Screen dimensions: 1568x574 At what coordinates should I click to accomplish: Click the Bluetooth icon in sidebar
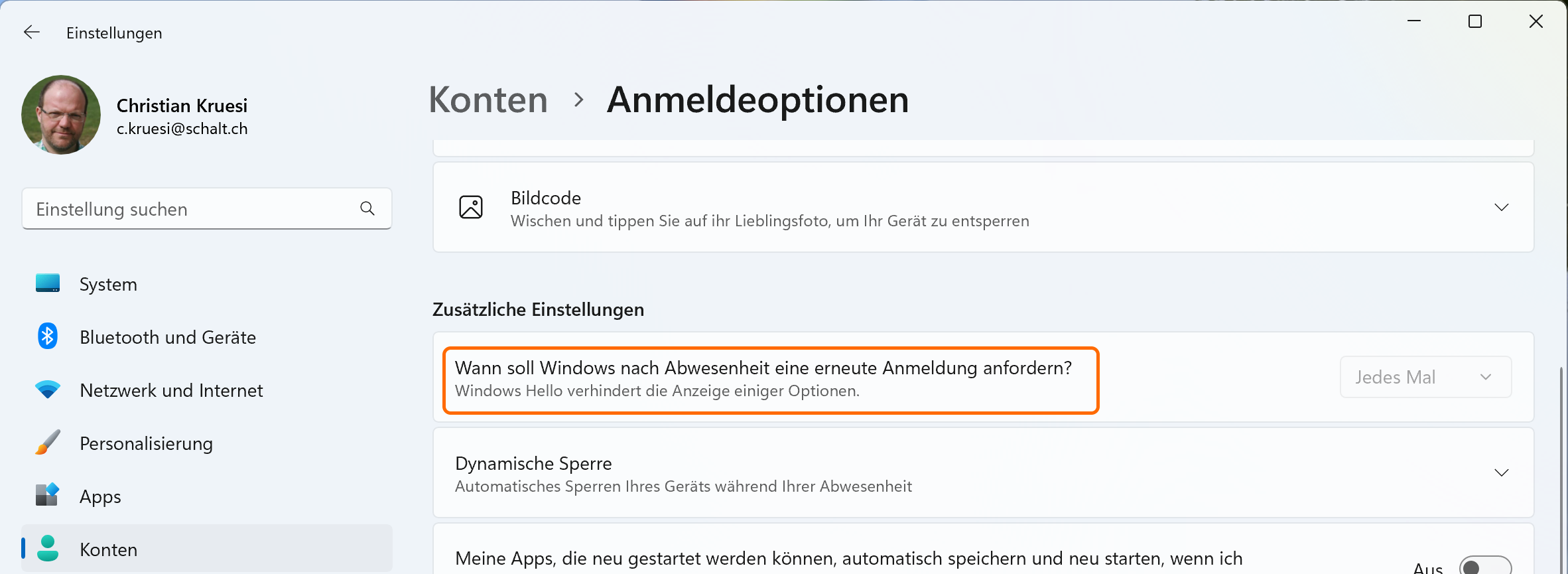[47, 336]
